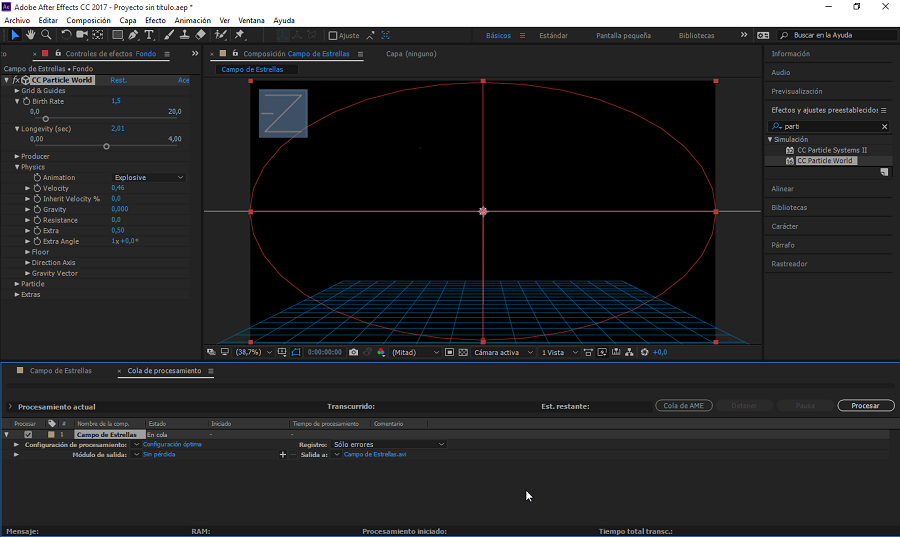
Task: Click the Procesar render button
Action: (x=866, y=406)
